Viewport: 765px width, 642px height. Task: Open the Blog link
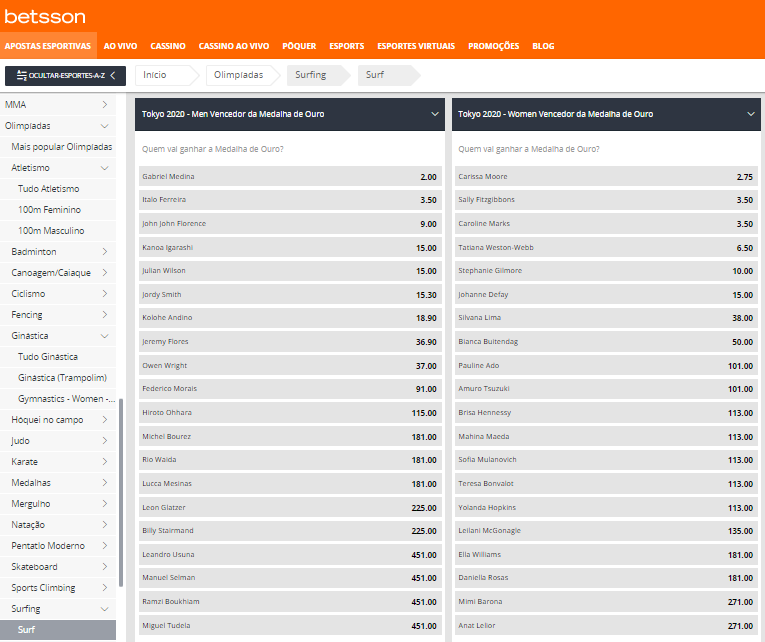point(543,46)
